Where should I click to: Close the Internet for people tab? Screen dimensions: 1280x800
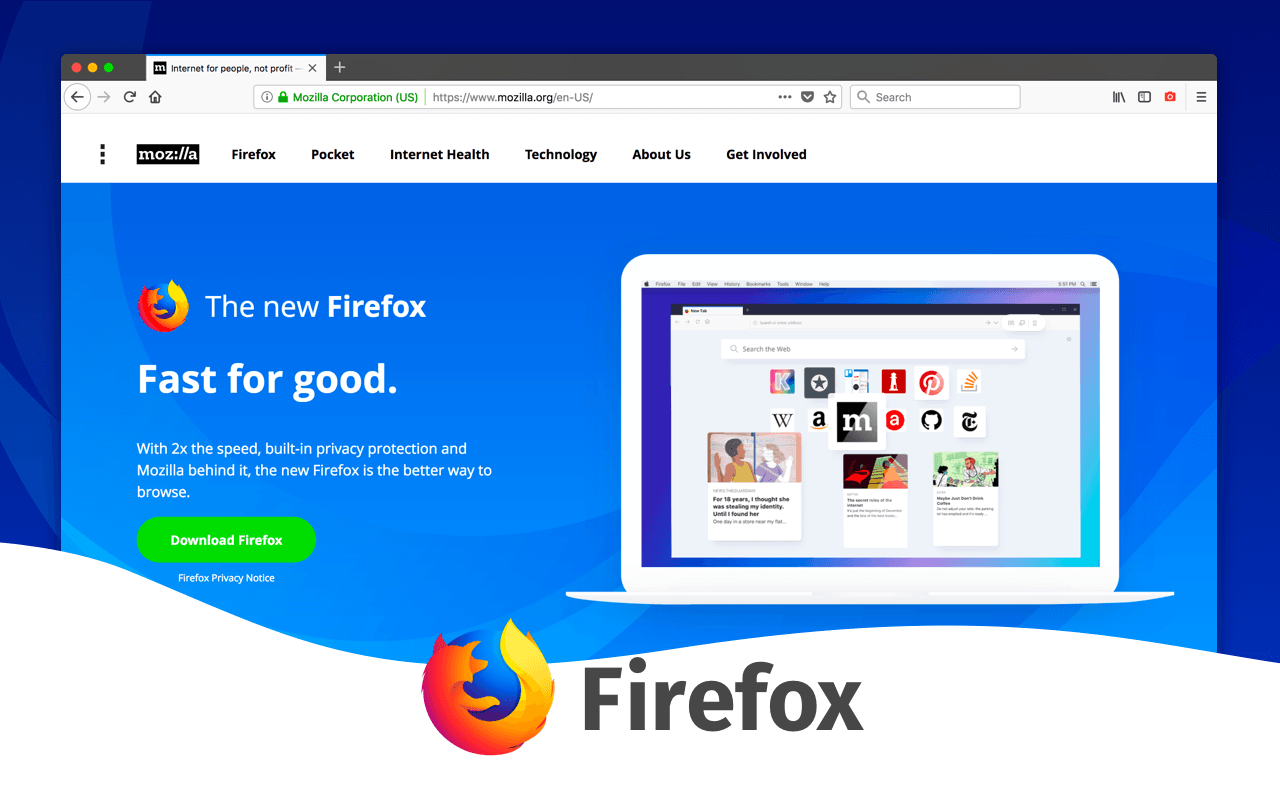point(312,68)
